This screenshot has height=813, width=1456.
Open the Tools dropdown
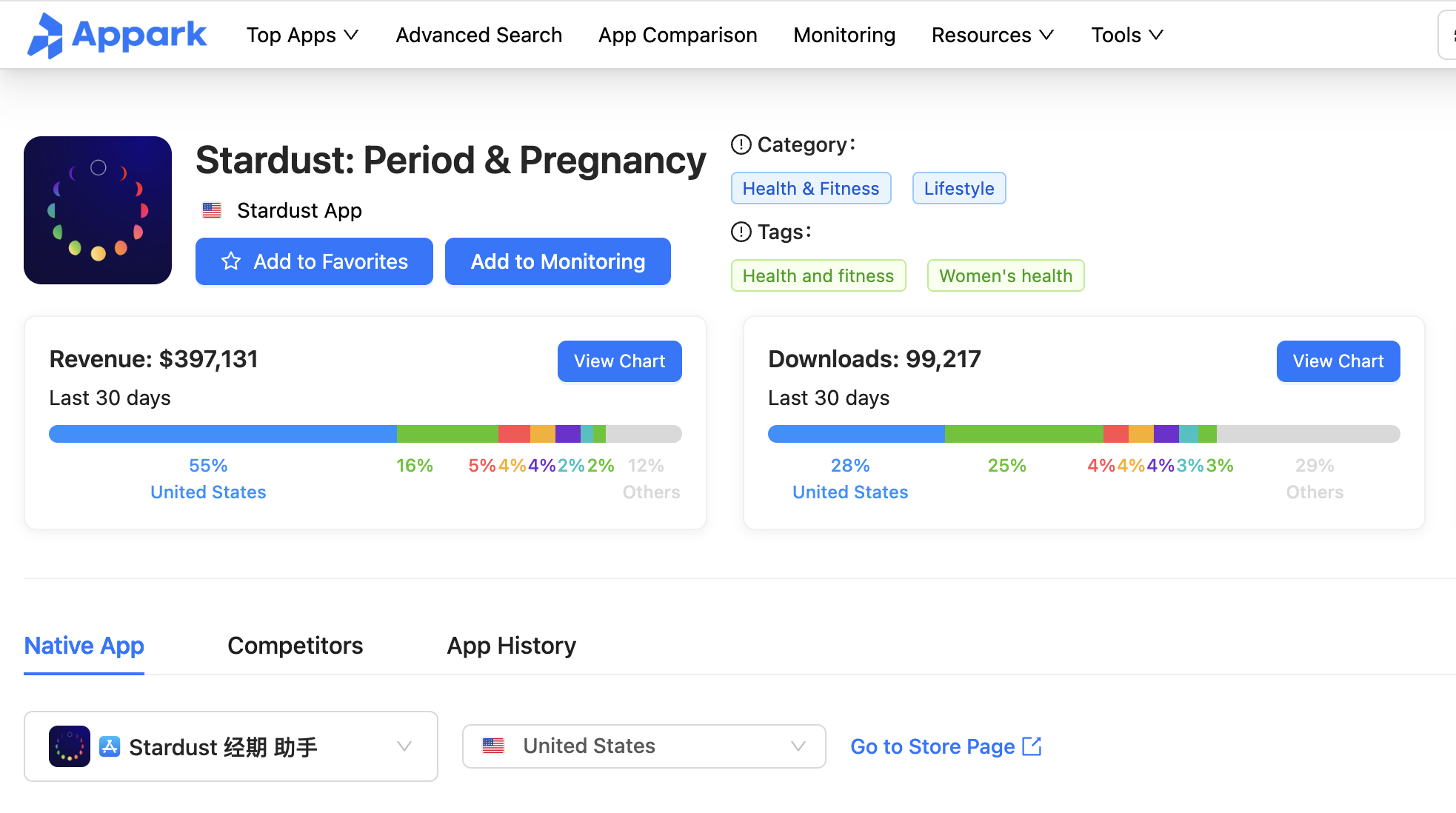coord(1126,35)
